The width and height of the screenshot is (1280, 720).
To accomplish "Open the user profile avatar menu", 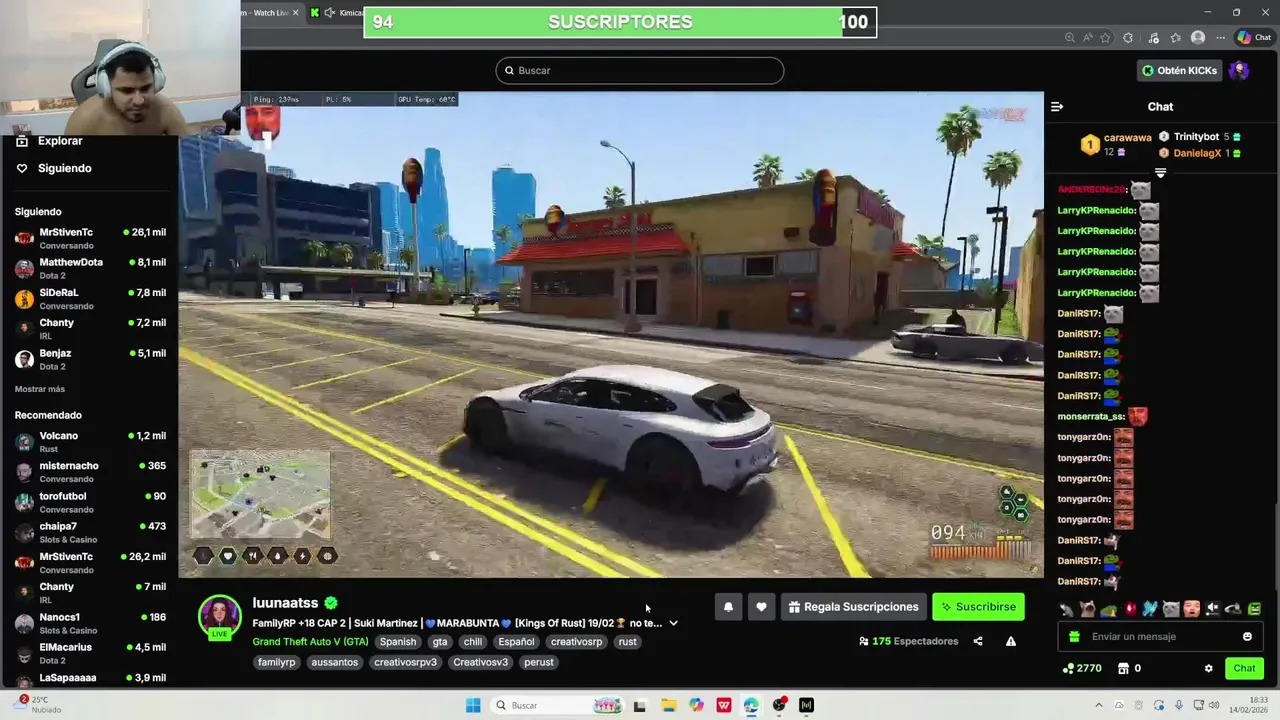I will tap(1239, 70).
